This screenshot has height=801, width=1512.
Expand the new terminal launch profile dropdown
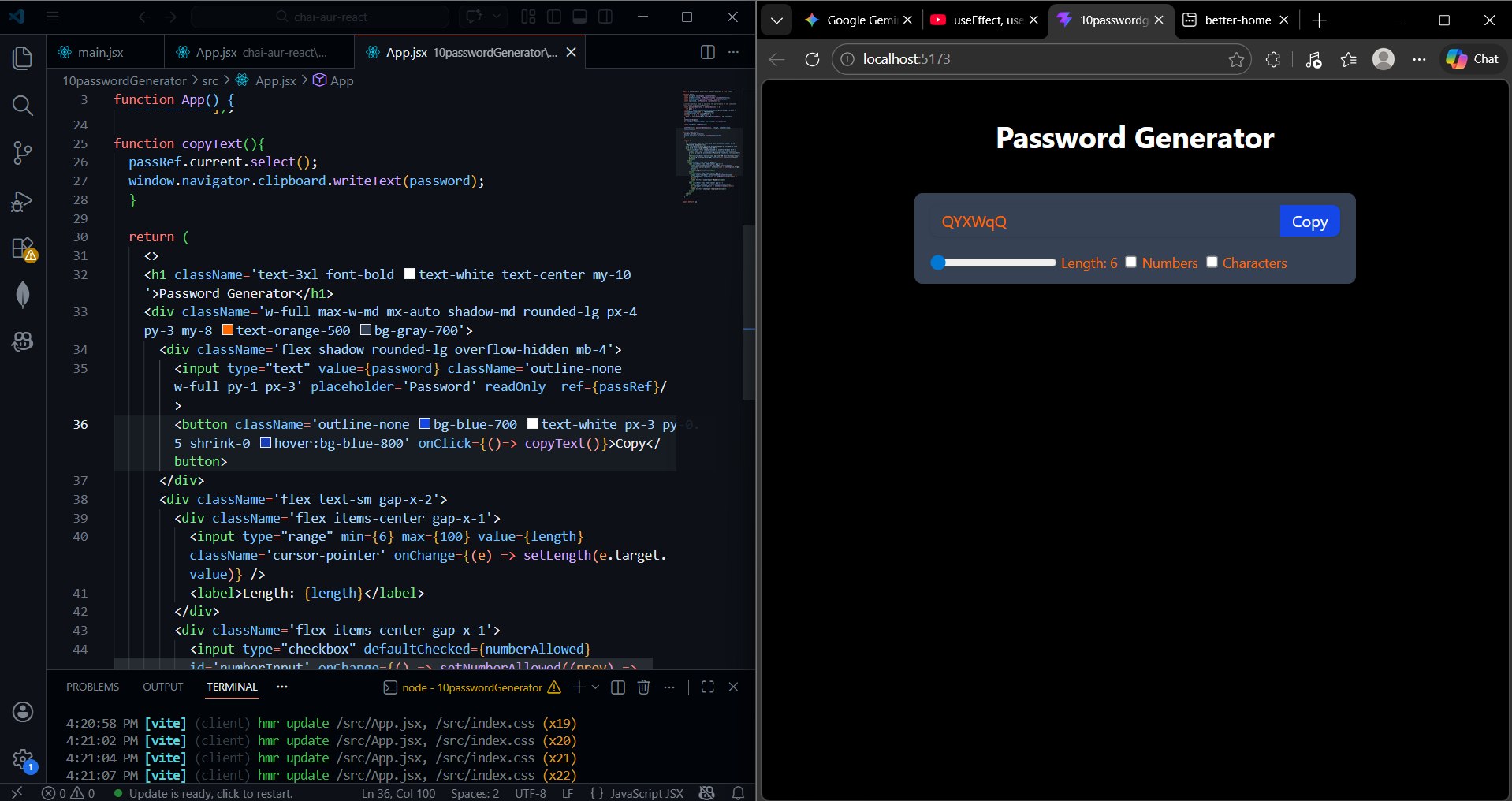(x=595, y=687)
